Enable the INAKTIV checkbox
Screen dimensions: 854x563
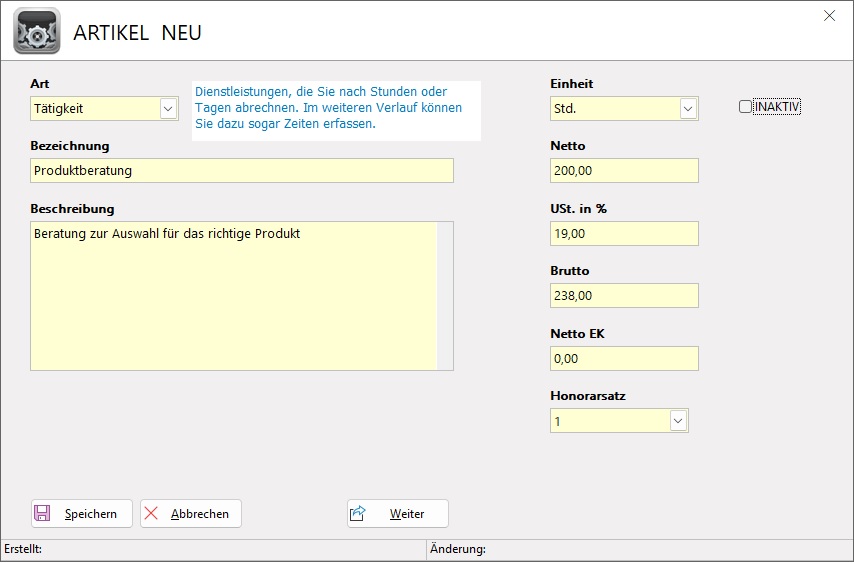click(745, 107)
